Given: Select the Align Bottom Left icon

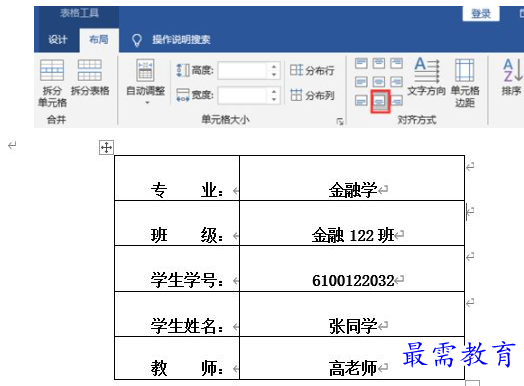Looking at the screenshot, I should [361, 101].
